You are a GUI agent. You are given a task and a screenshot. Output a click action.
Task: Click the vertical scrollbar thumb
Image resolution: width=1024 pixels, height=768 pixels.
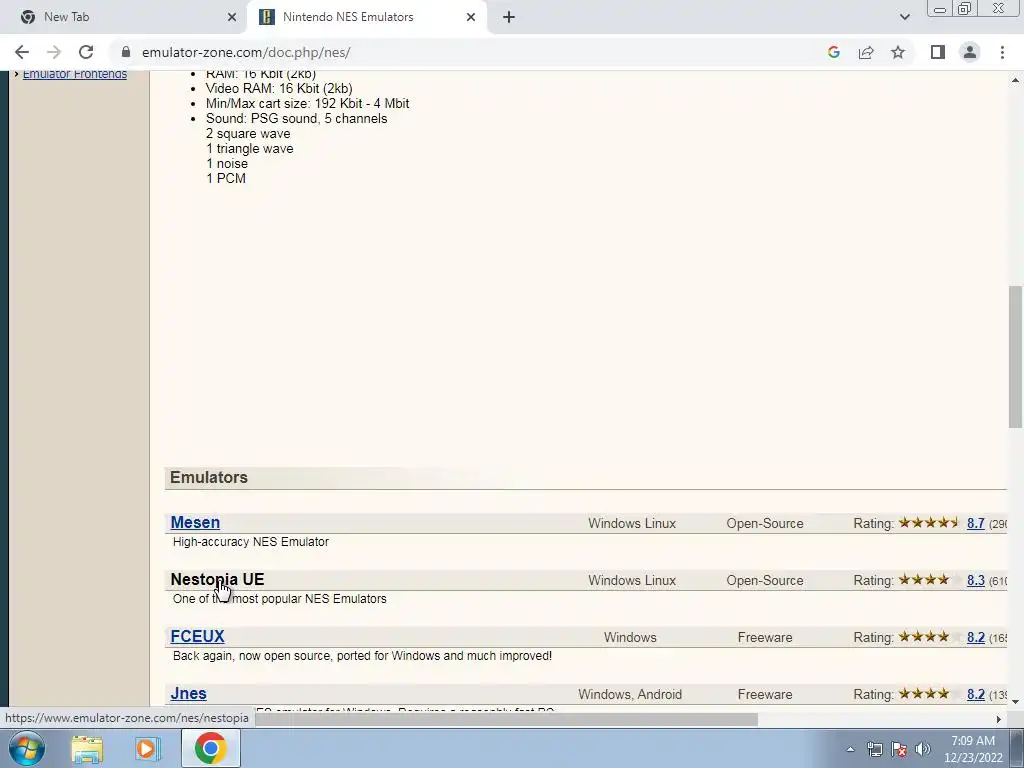tap(1015, 357)
